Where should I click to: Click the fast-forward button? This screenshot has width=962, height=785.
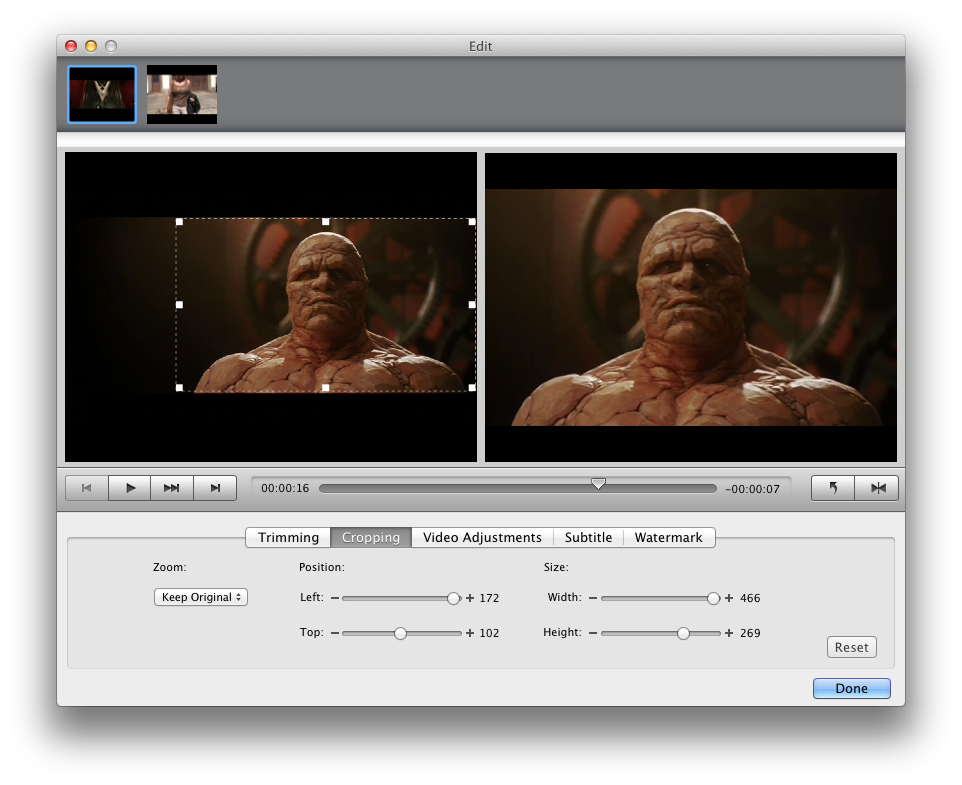172,488
